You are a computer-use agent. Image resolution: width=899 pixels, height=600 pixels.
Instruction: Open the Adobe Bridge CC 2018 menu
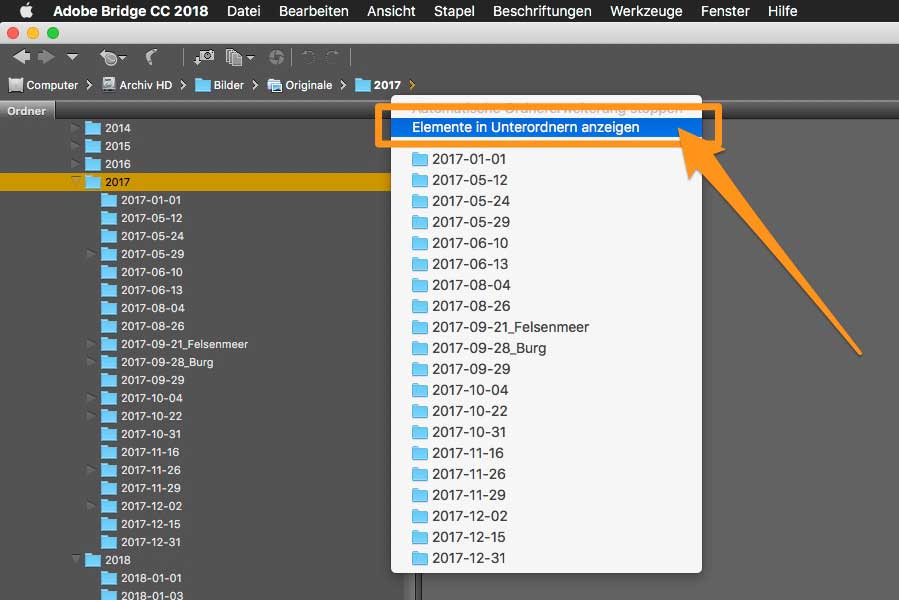tap(131, 11)
